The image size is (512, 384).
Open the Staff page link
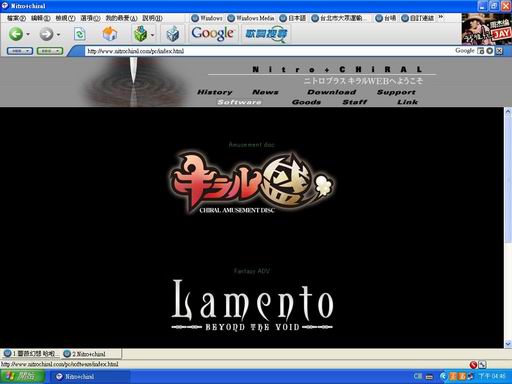(355, 102)
